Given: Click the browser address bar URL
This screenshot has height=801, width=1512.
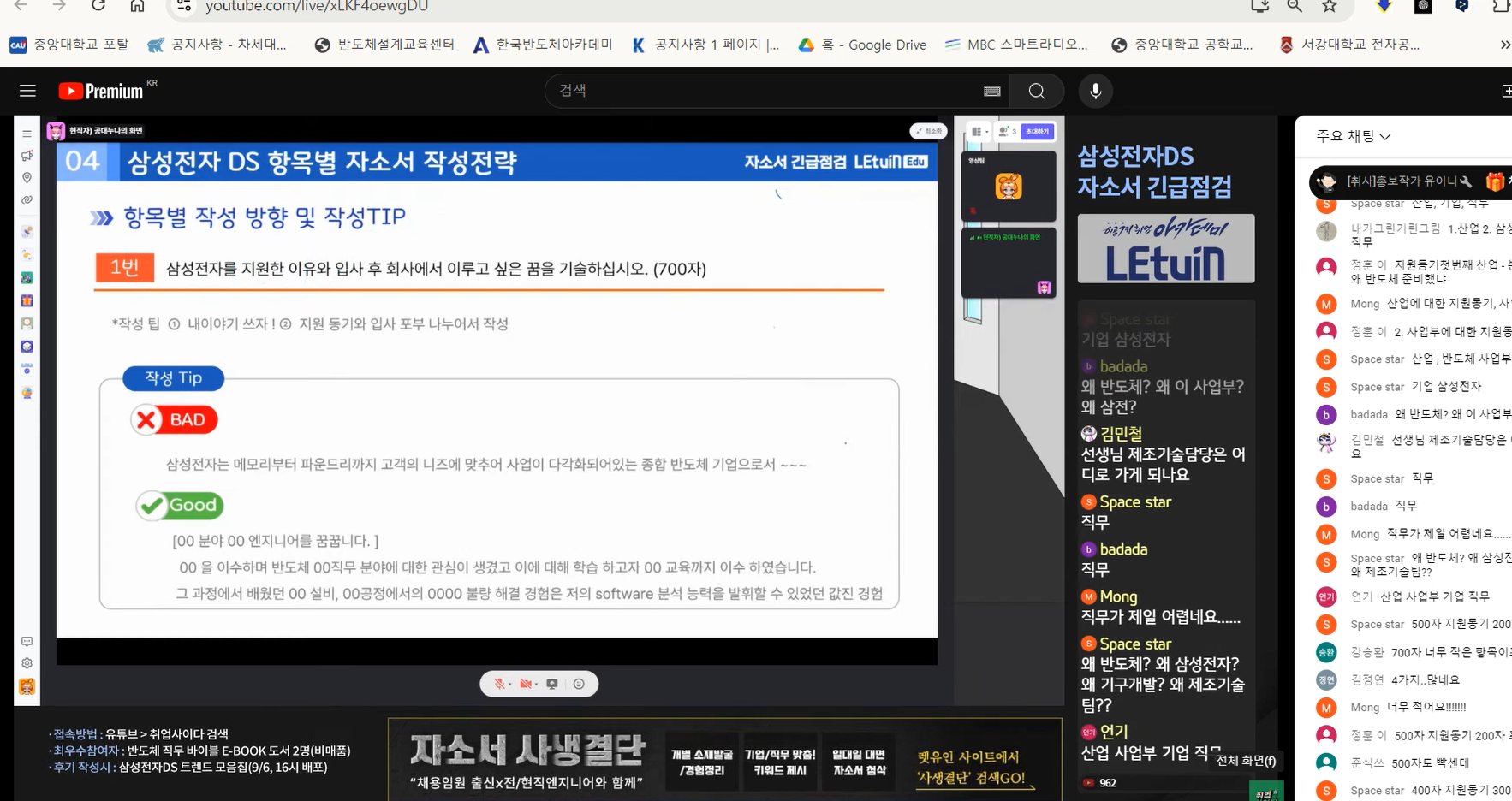Looking at the screenshot, I should 317,7.
